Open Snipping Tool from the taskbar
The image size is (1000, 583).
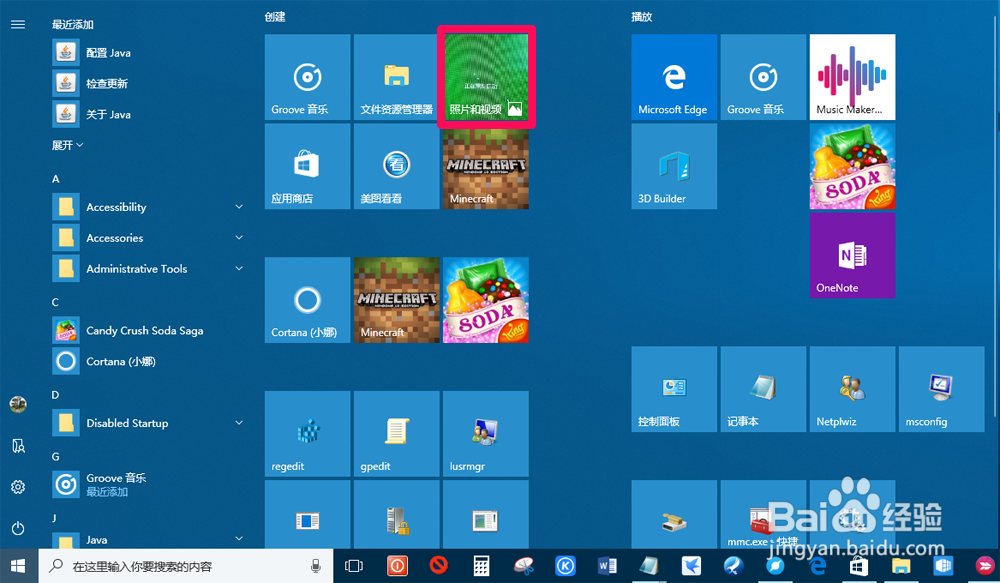click(524, 566)
